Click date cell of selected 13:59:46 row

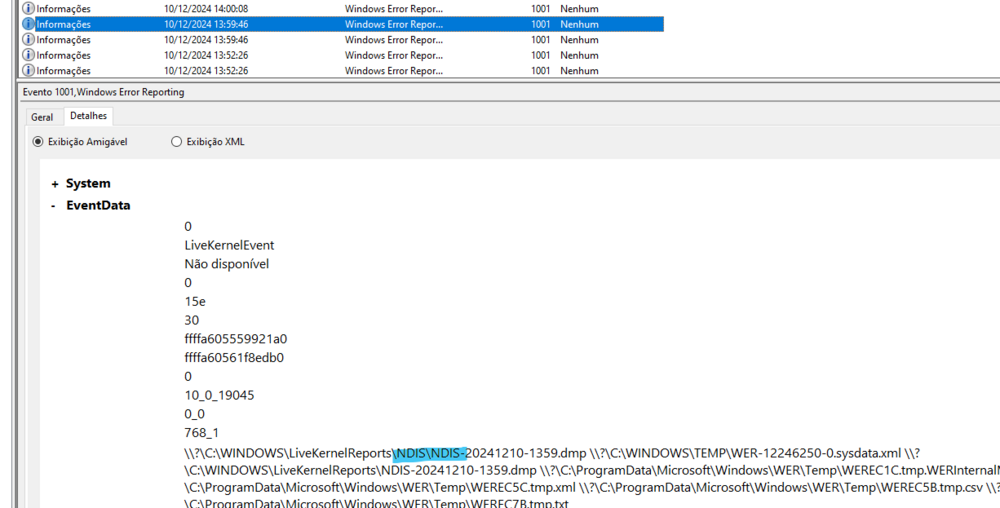pyautogui.click(x=206, y=24)
